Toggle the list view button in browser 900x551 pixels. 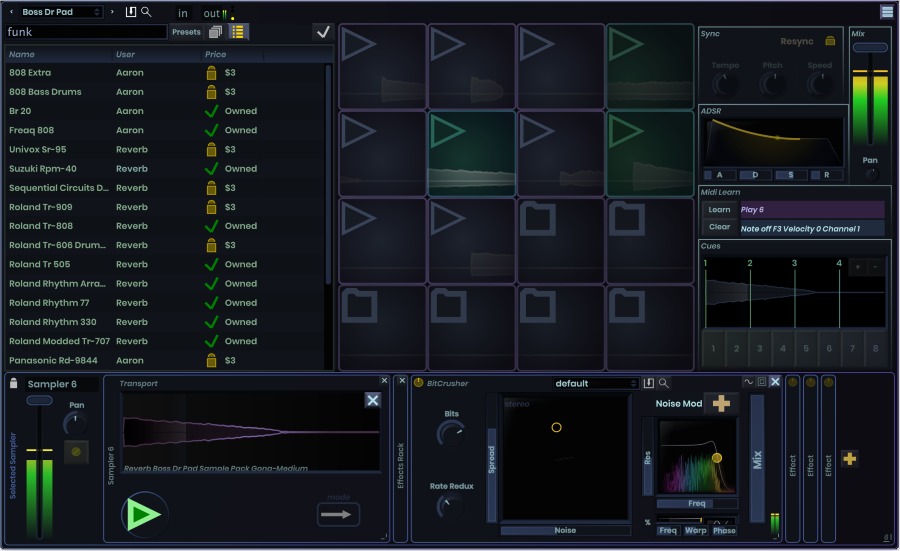238,32
